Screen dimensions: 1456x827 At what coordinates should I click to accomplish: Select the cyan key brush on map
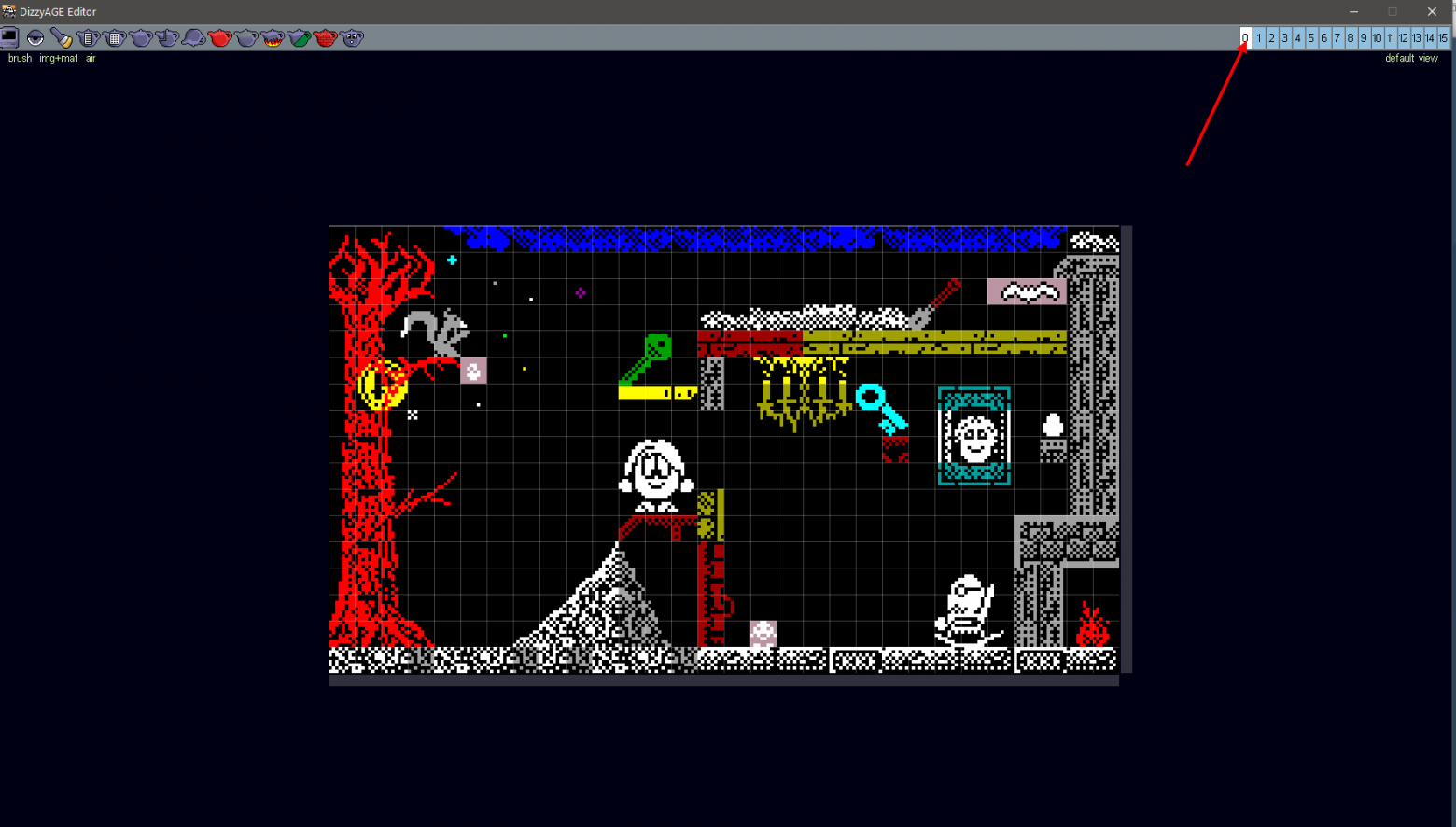tap(882, 410)
